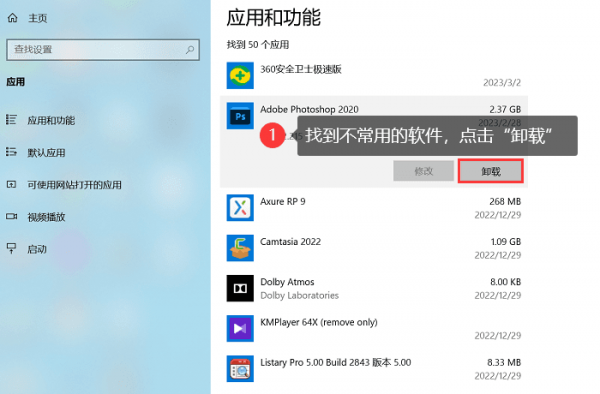This screenshot has height=394, width=600.
Task: Select the Listary Pro app icon
Action: [240, 368]
